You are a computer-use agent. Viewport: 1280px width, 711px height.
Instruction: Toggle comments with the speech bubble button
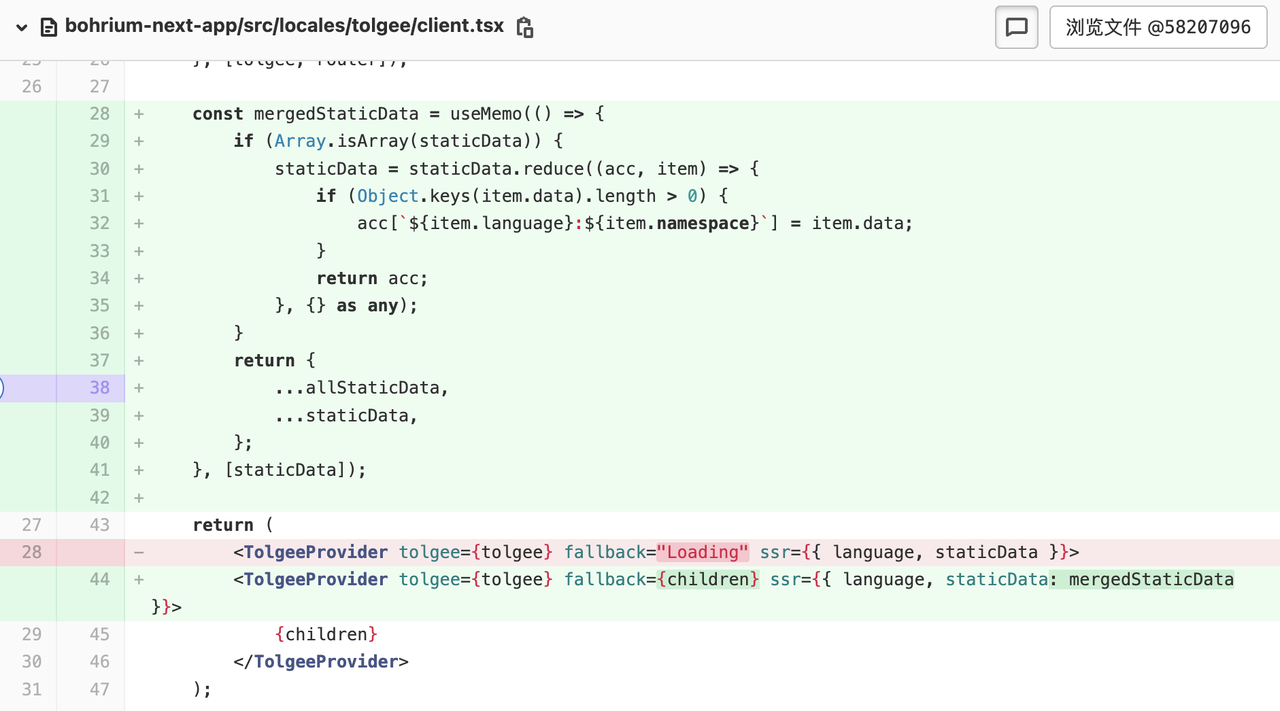[1016, 27]
